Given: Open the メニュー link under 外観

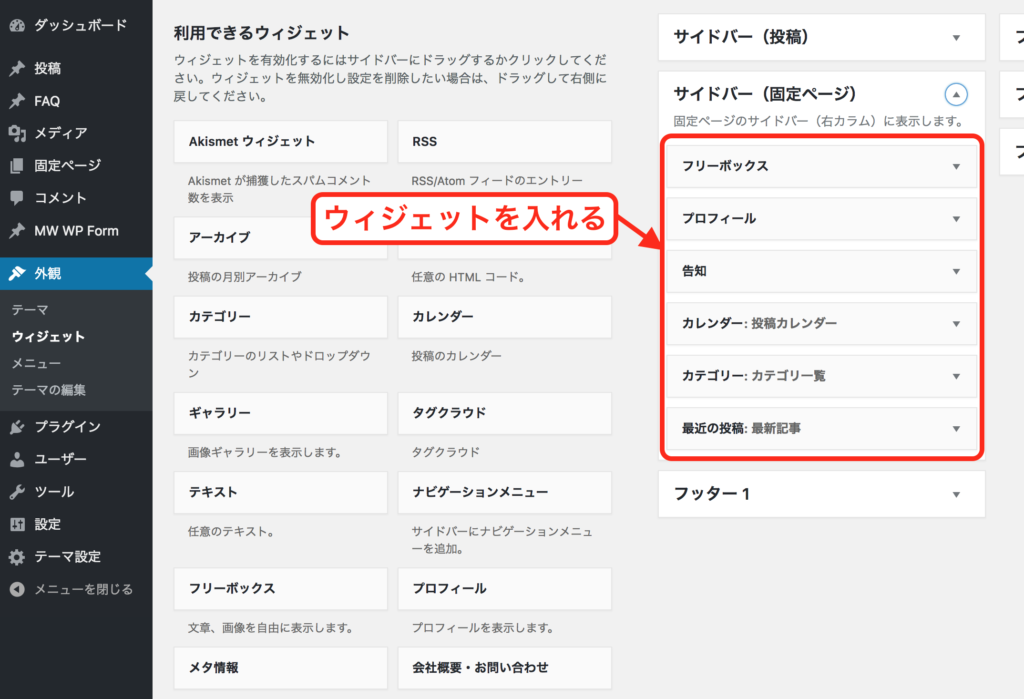Looking at the screenshot, I should click(36, 363).
